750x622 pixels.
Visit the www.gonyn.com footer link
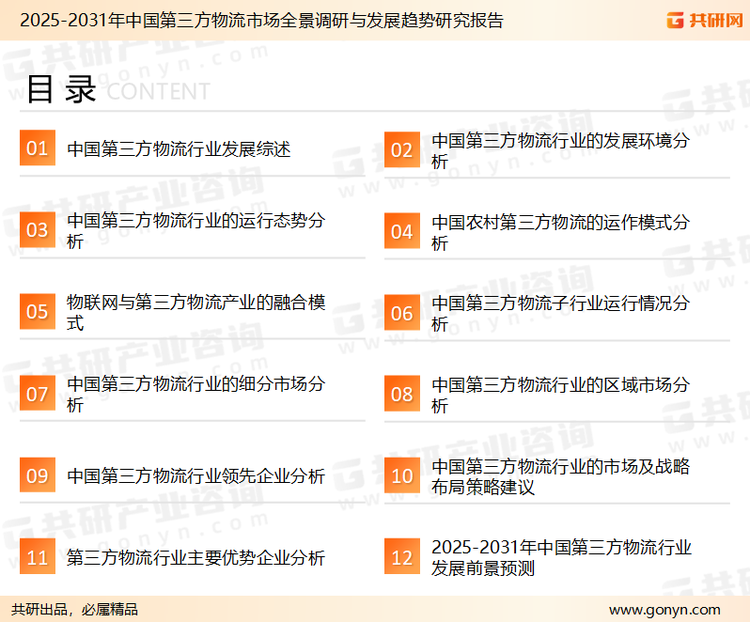pyautogui.click(x=664, y=610)
